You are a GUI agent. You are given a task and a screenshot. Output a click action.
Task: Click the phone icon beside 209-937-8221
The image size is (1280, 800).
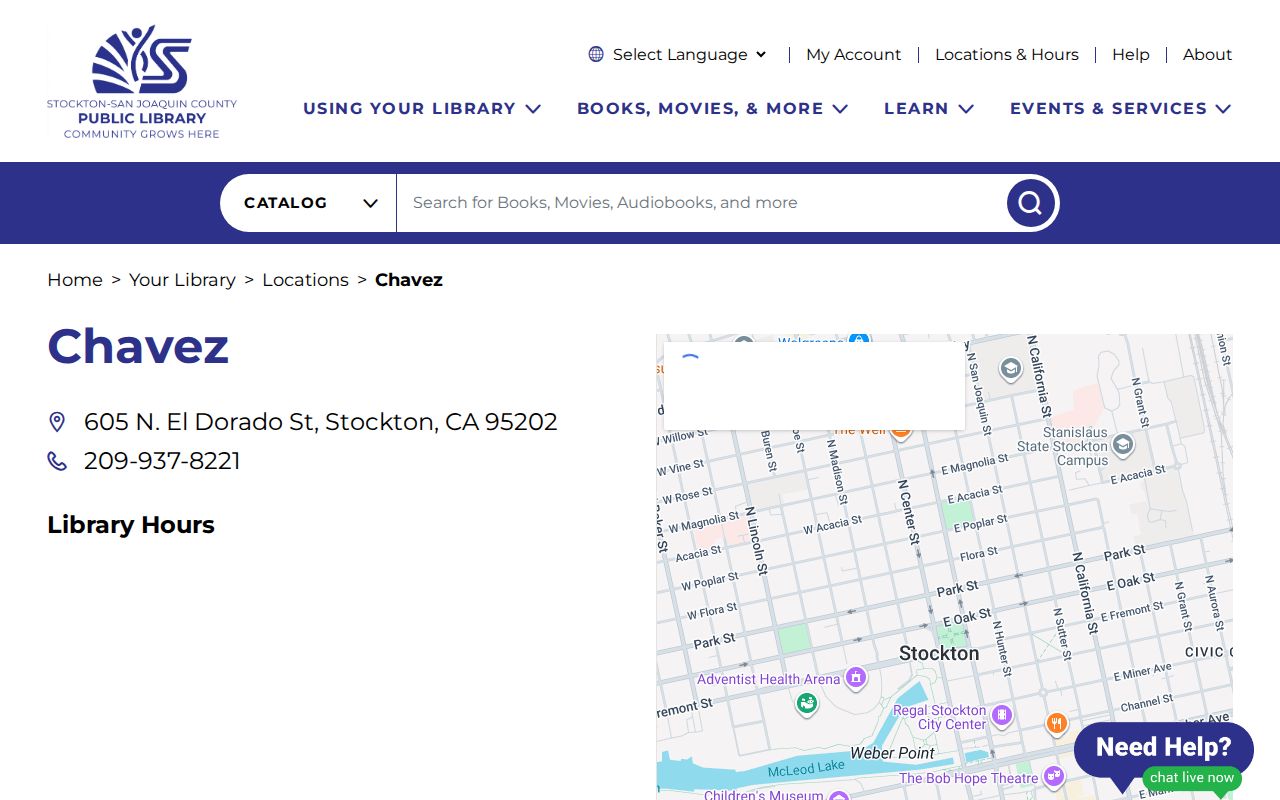[x=57, y=461]
